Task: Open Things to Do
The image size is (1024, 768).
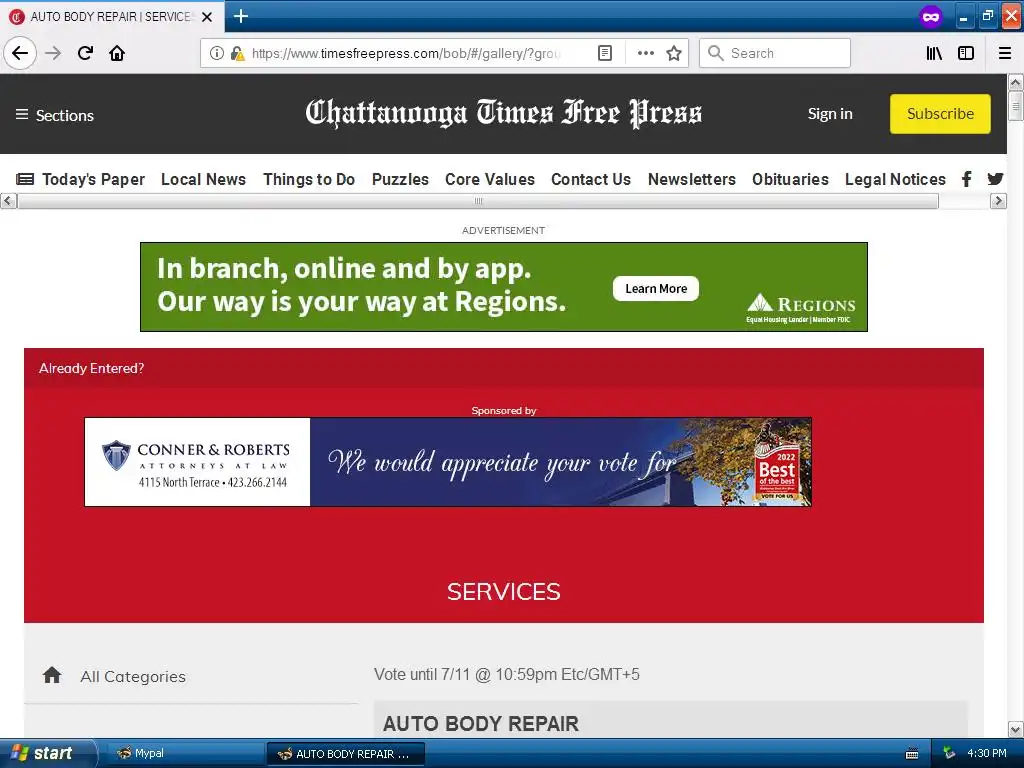Action: point(309,179)
